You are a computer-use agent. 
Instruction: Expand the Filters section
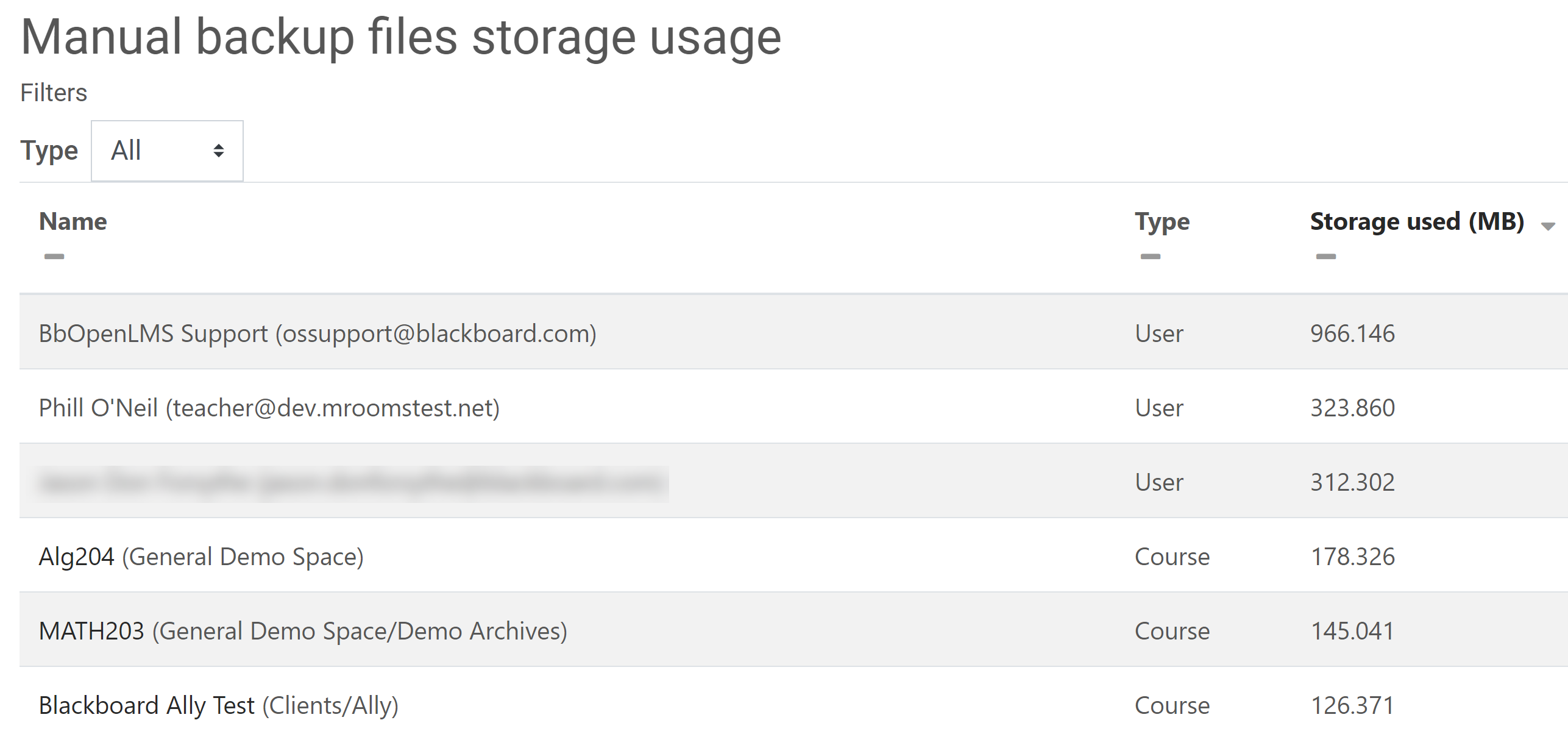coord(54,92)
